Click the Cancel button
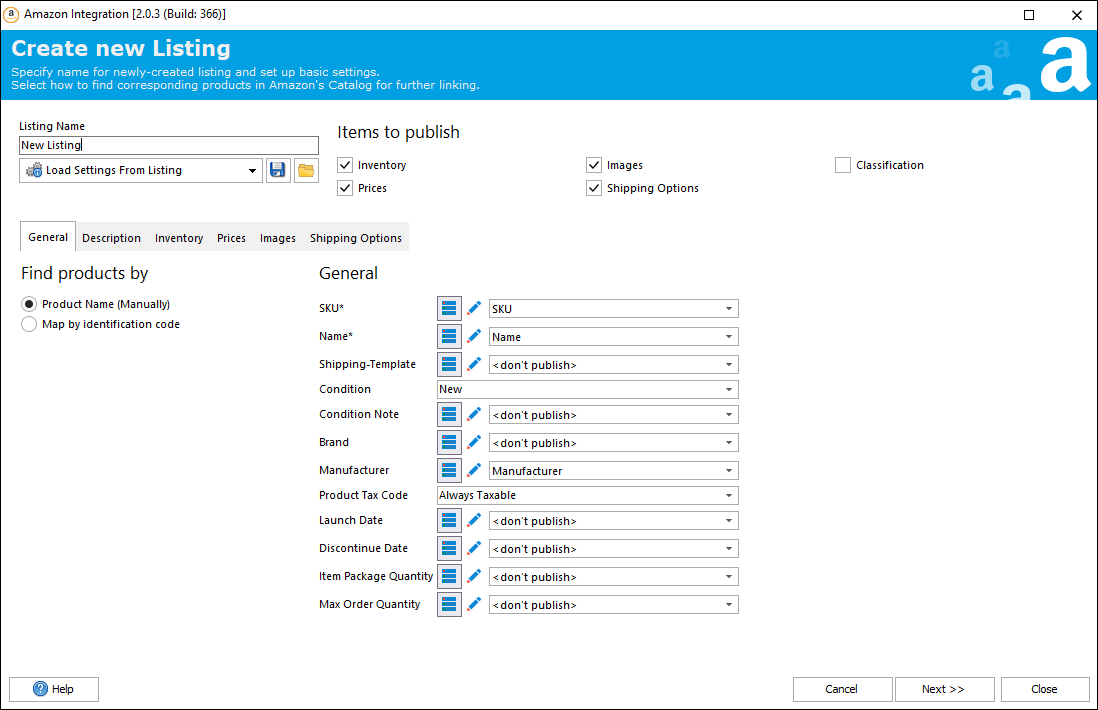The image size is (1098, 710). click(842, 689)
